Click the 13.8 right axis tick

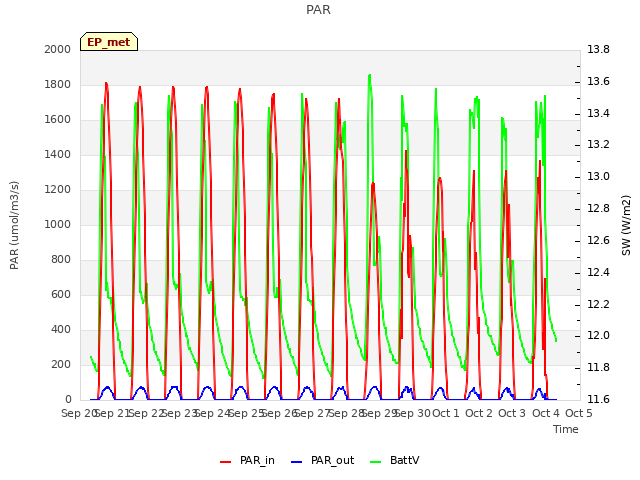pos(598,49)
